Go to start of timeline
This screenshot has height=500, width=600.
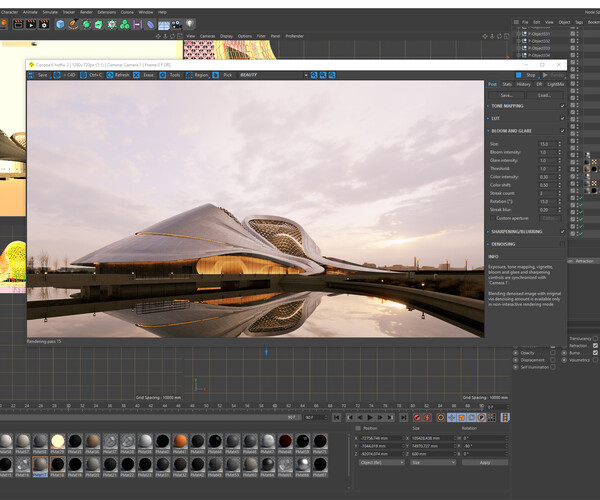(x=336, y=417)
